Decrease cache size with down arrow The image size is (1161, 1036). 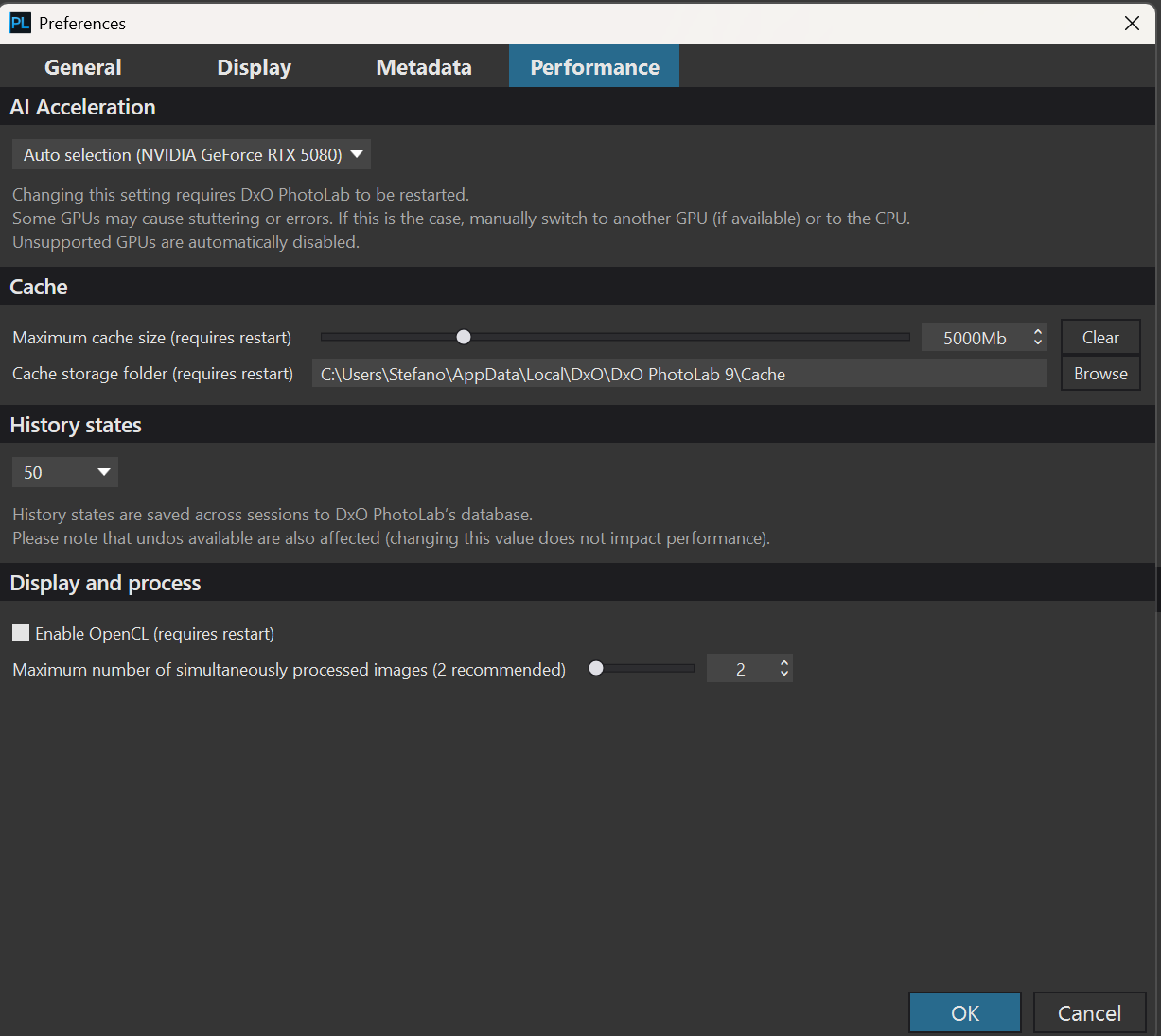pos(1038,343)
